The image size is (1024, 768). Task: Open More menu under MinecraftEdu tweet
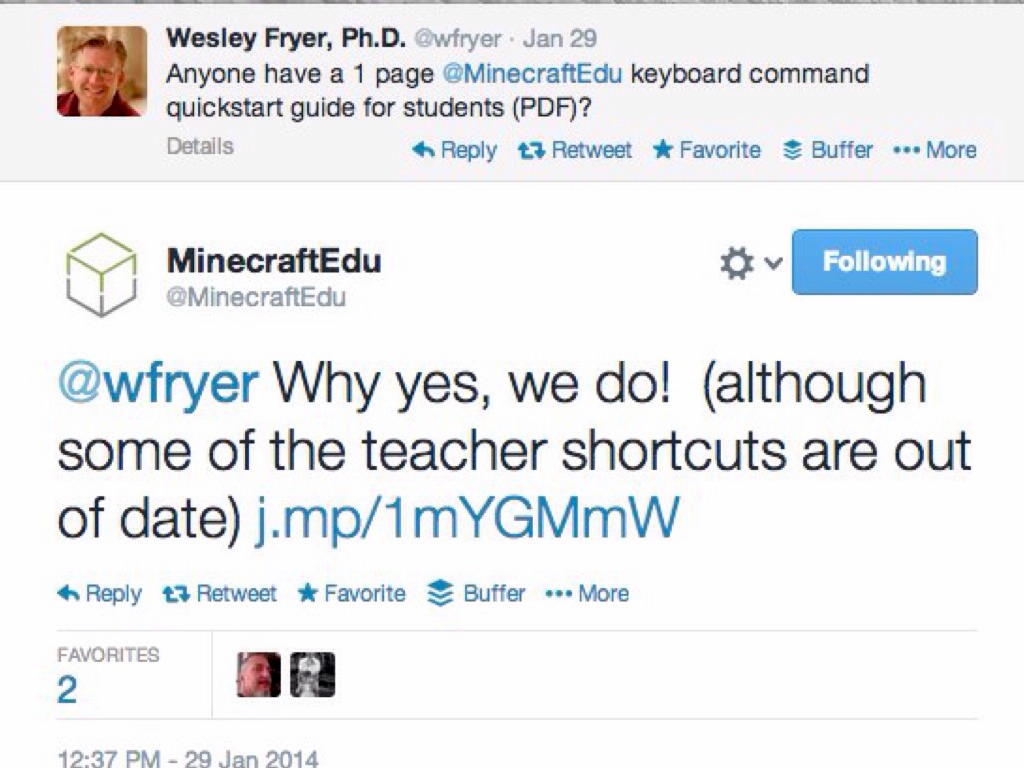[x=587, y=593]
